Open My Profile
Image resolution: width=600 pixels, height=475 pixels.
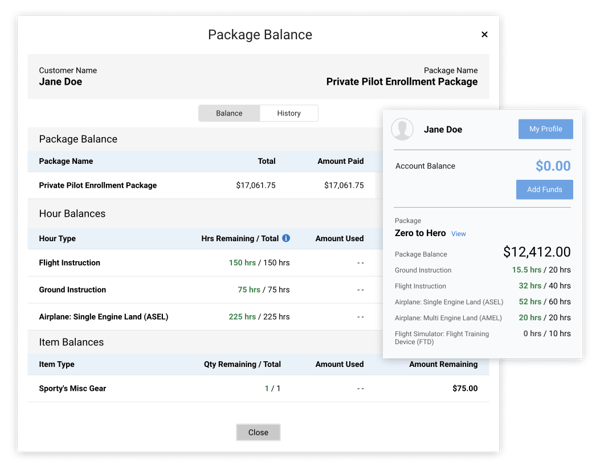546,129
